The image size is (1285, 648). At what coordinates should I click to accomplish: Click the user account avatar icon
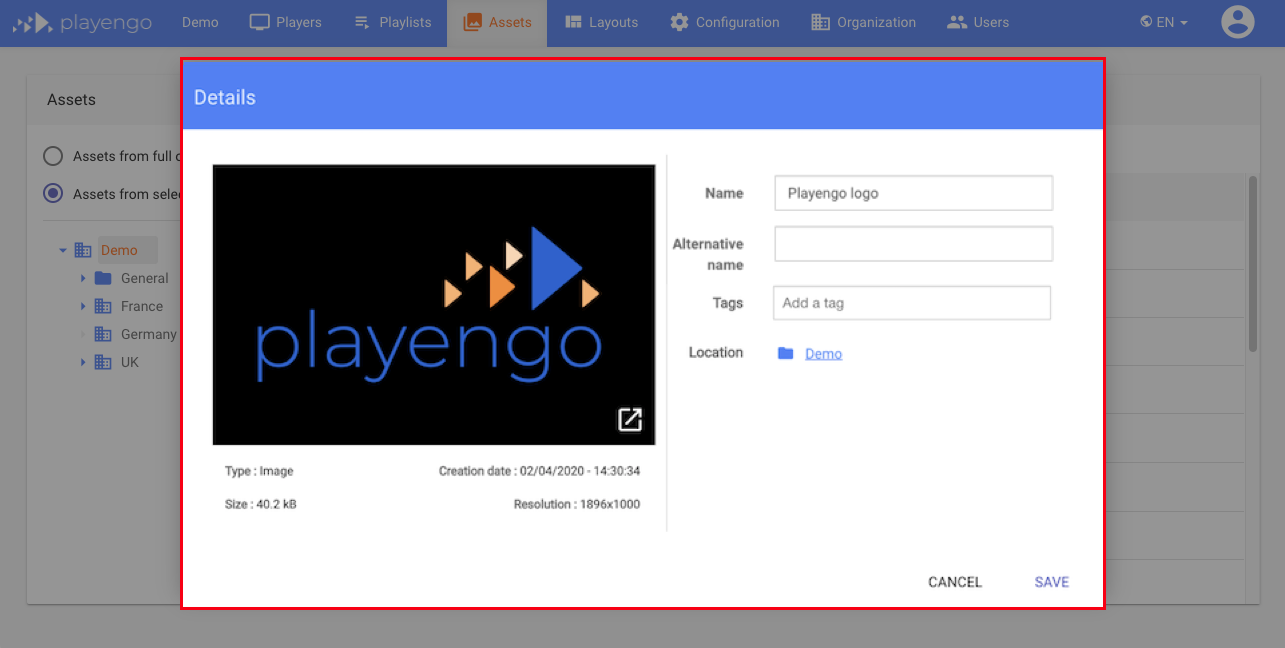tap(1238, 22)
